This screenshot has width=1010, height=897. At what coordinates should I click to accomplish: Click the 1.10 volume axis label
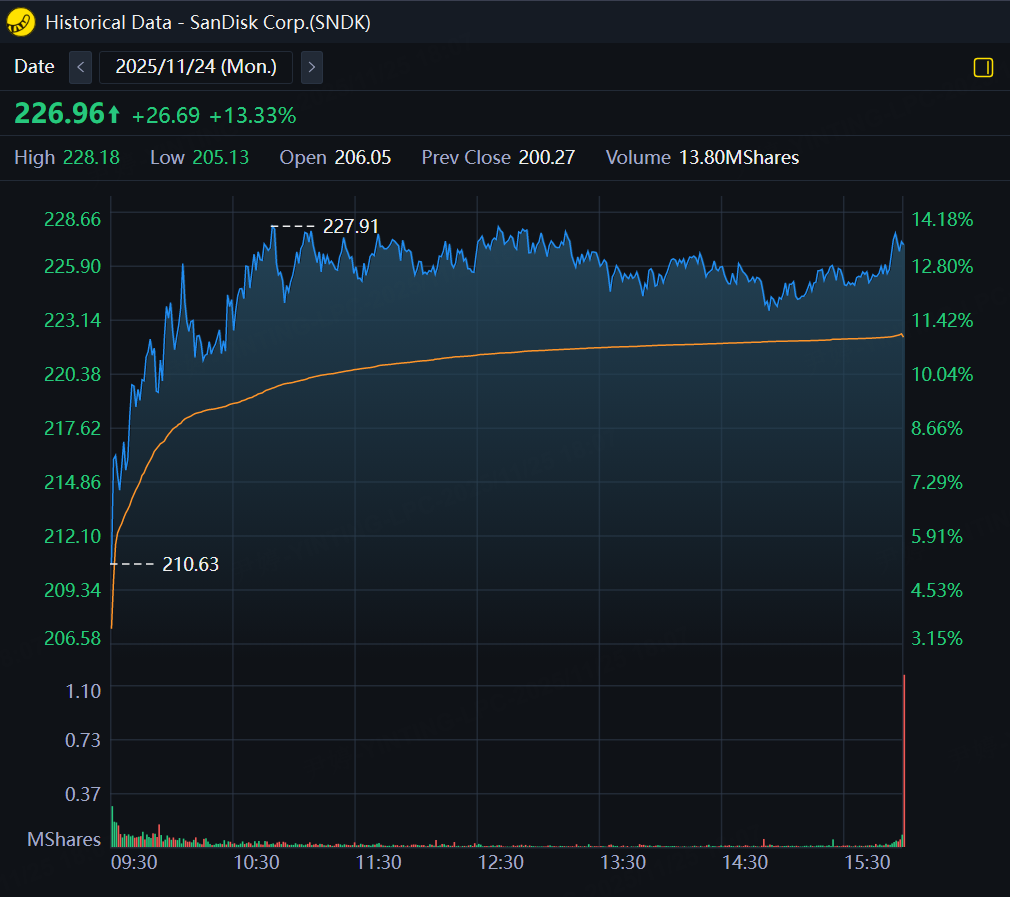83,692
